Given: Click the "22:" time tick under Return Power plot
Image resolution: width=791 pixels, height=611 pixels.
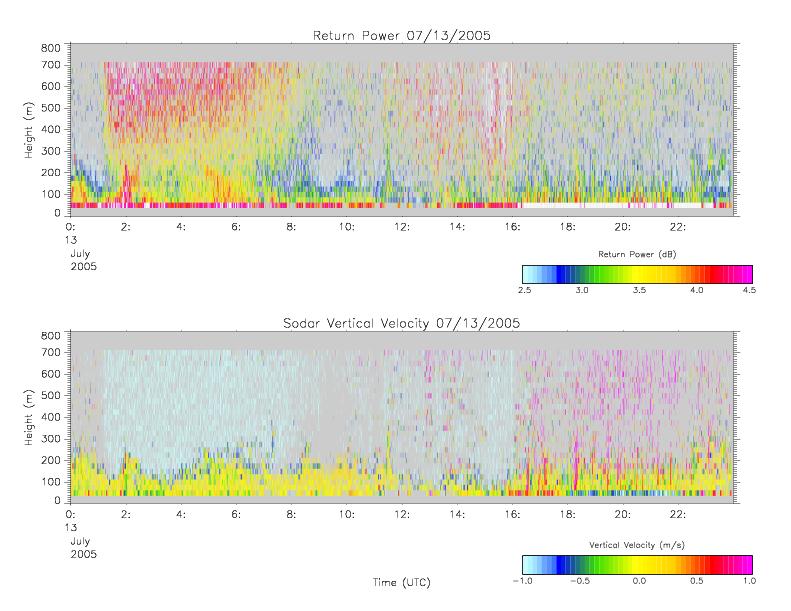Looking at the screenshot, I should point(677,227).
